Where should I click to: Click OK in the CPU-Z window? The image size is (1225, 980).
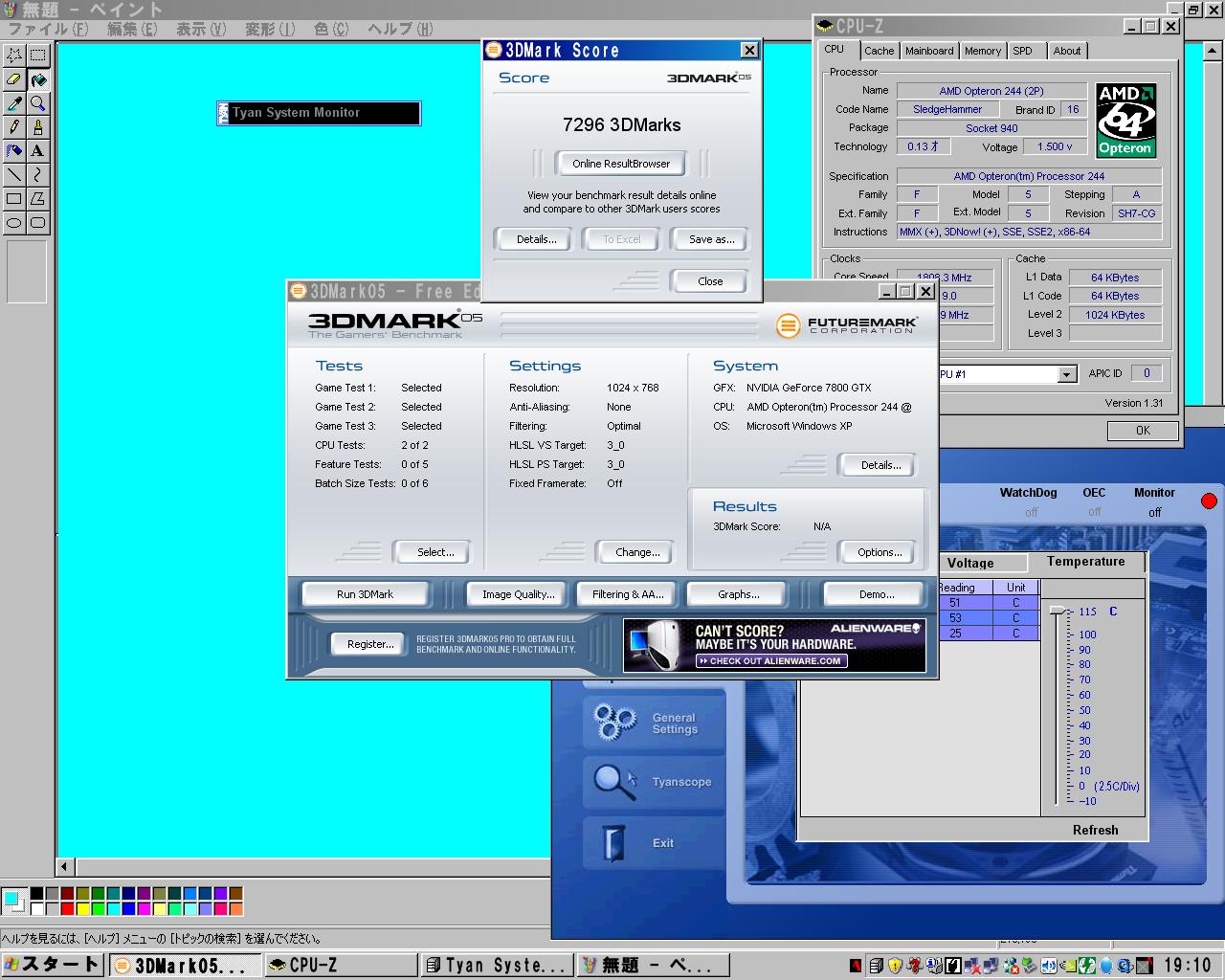click(1143, 431)
